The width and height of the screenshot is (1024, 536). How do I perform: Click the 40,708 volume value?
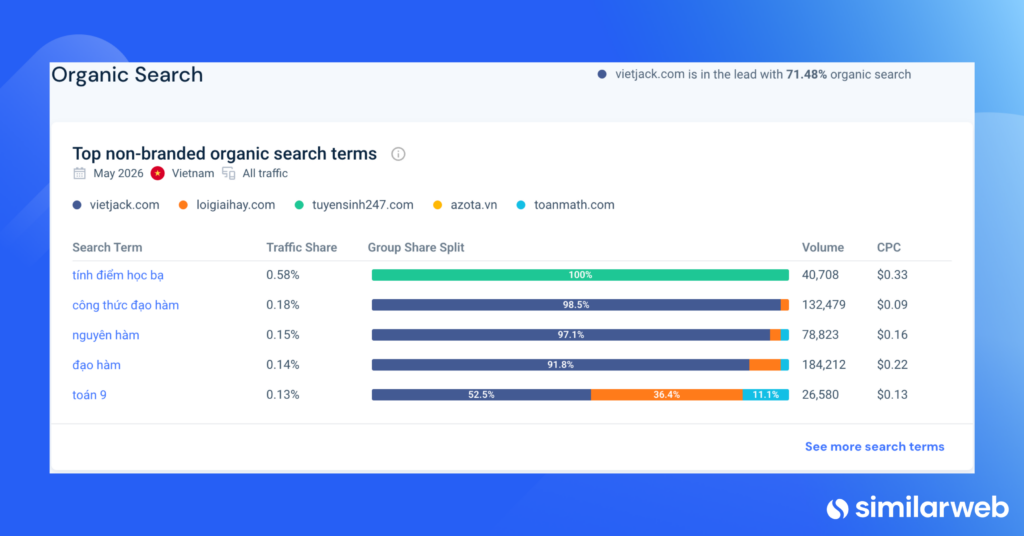click(x=820, y=276)
